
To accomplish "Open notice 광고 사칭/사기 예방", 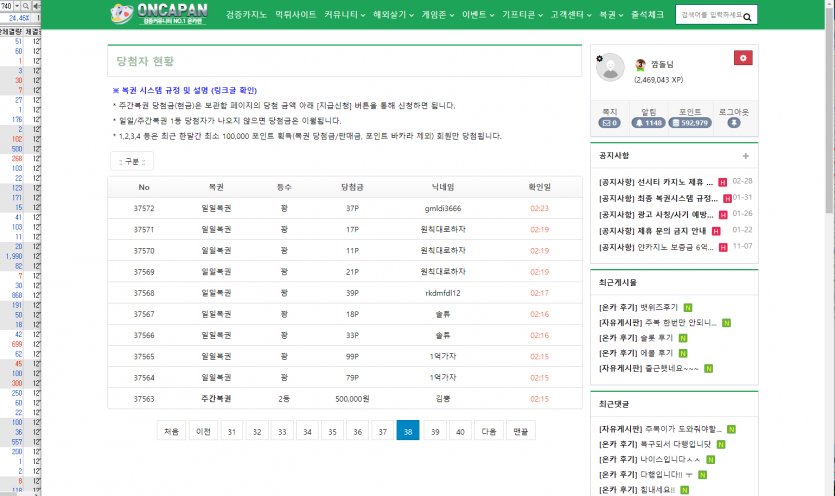I will point(656,215).
